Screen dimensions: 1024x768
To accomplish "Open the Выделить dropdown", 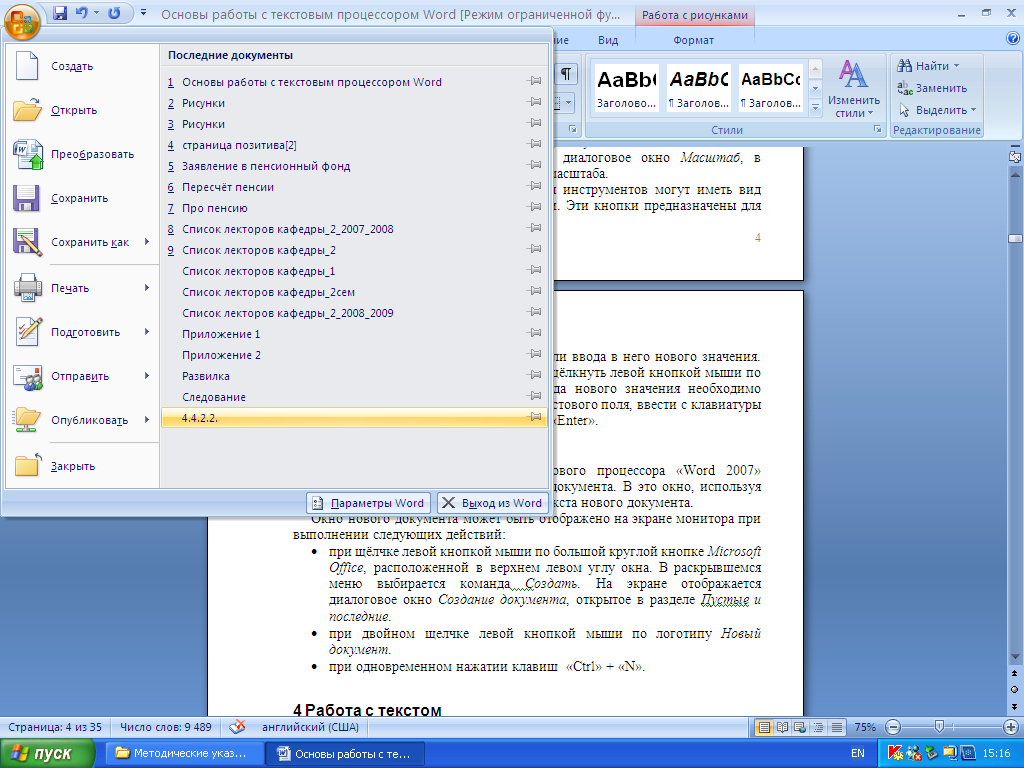I will pyautogui.click(x=937, y=110).
